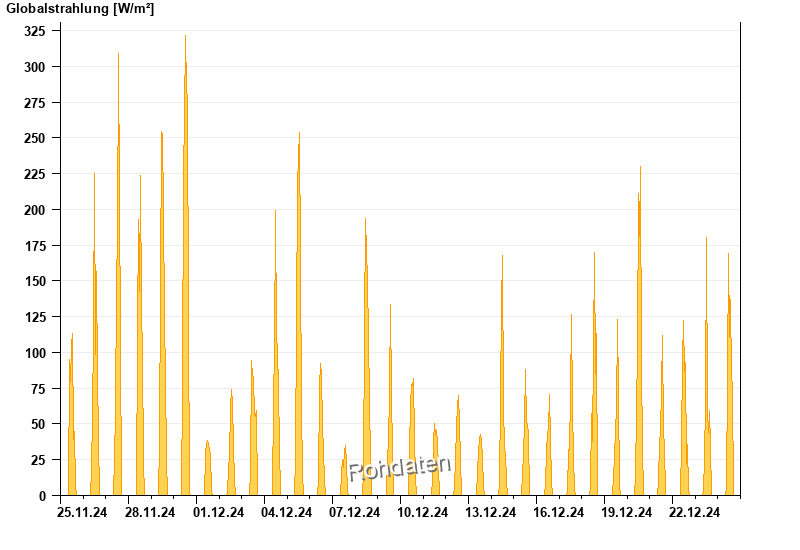Click the 22.12.24 date label
Screen dimensions: 800x550
point(694,512)
